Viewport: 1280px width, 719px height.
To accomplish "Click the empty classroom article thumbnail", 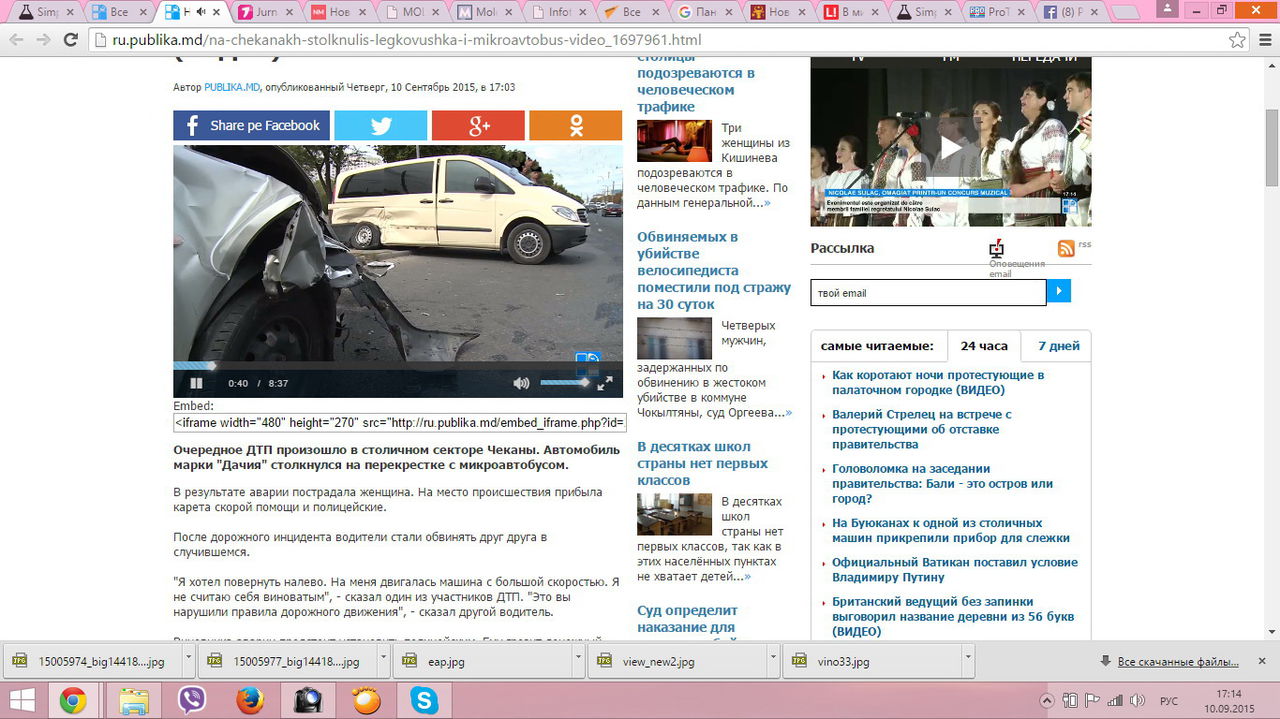I will pos(674,514).
